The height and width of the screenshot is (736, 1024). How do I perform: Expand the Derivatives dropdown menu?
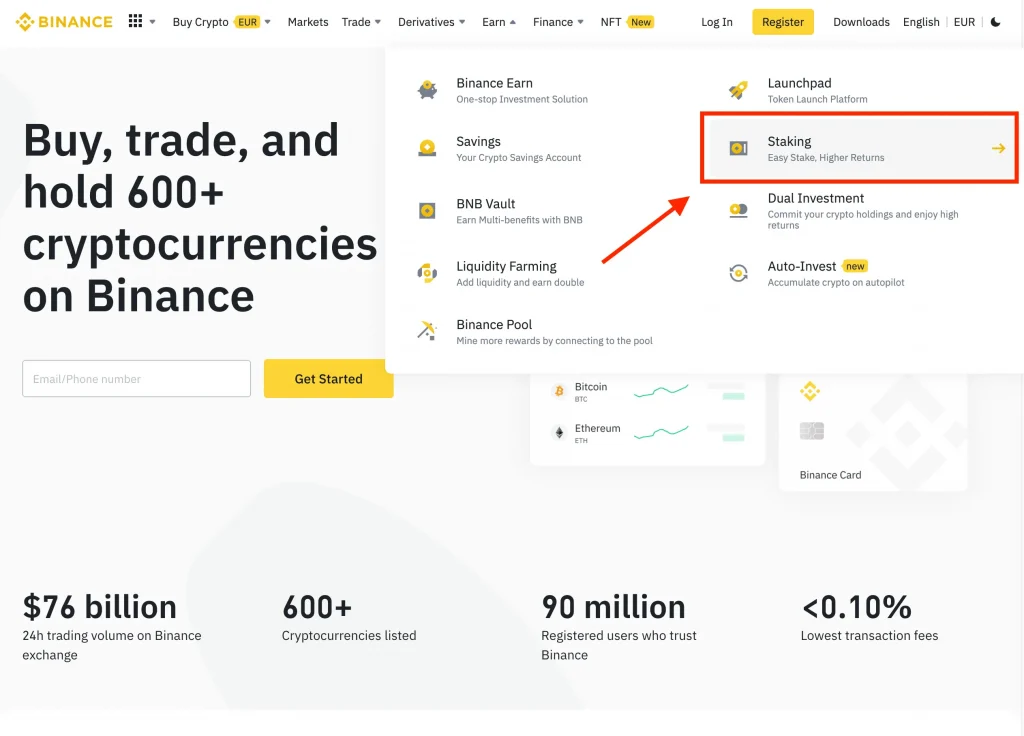[x=432, y=22]
